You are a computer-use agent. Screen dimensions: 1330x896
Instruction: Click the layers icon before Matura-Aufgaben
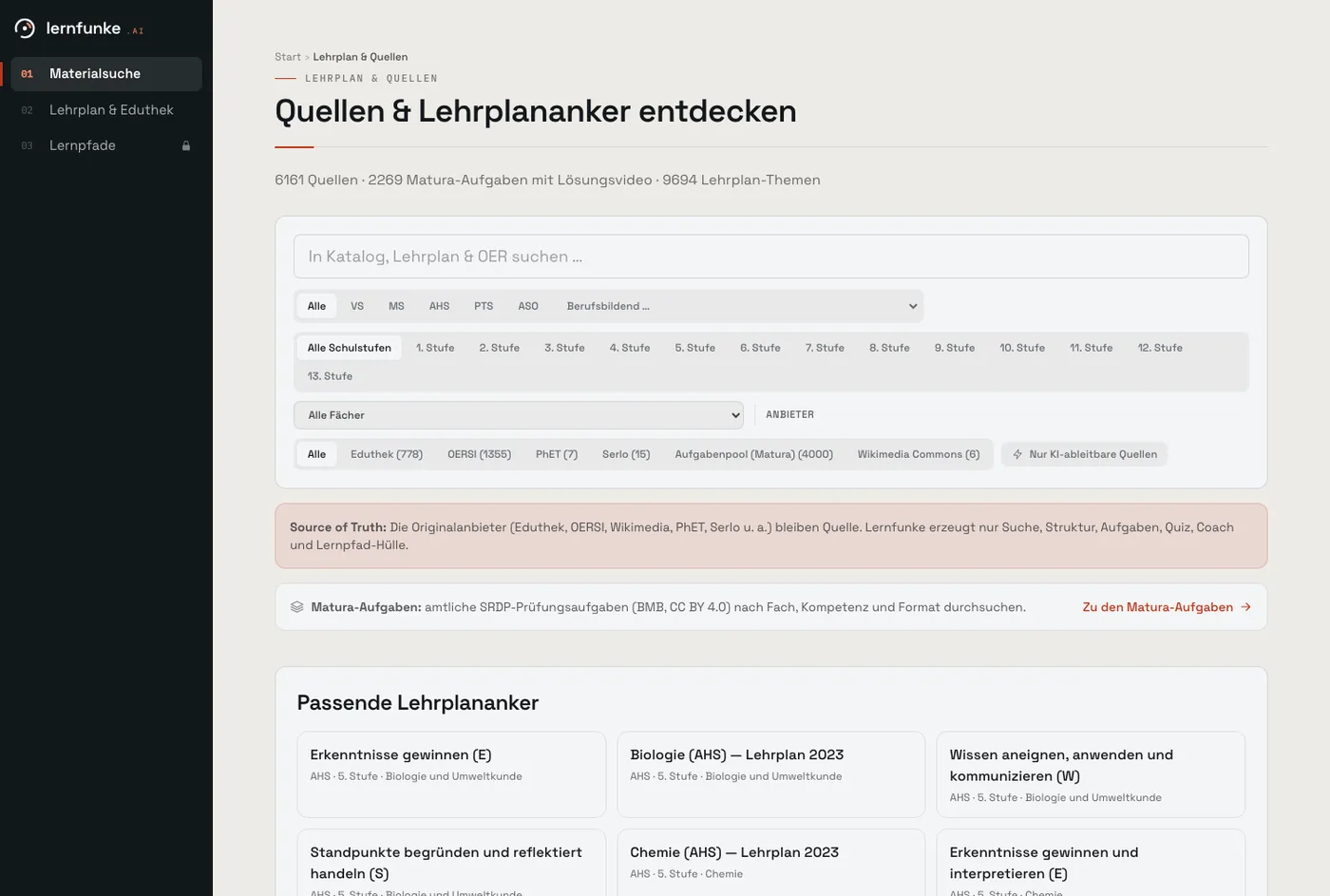click(296, 607)
